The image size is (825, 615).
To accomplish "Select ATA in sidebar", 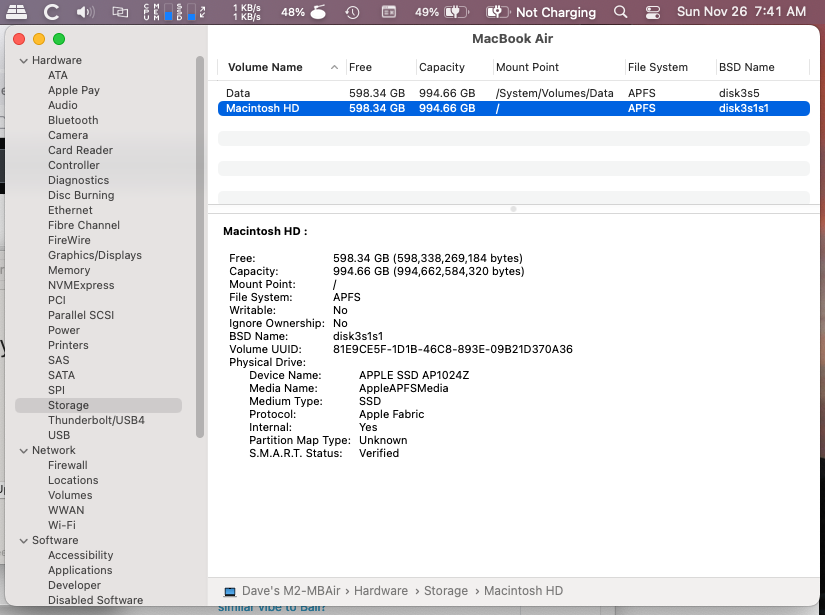I will point(58,75).
